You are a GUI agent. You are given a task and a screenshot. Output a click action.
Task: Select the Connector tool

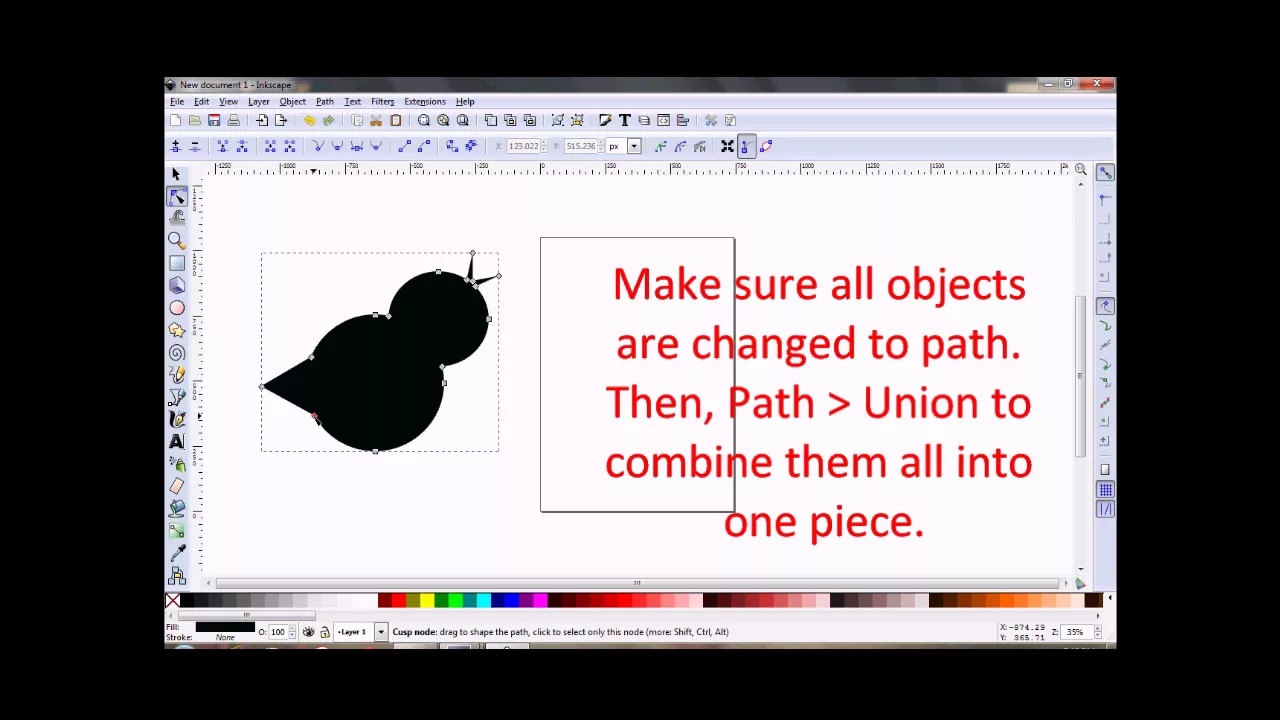pos(177,575)
